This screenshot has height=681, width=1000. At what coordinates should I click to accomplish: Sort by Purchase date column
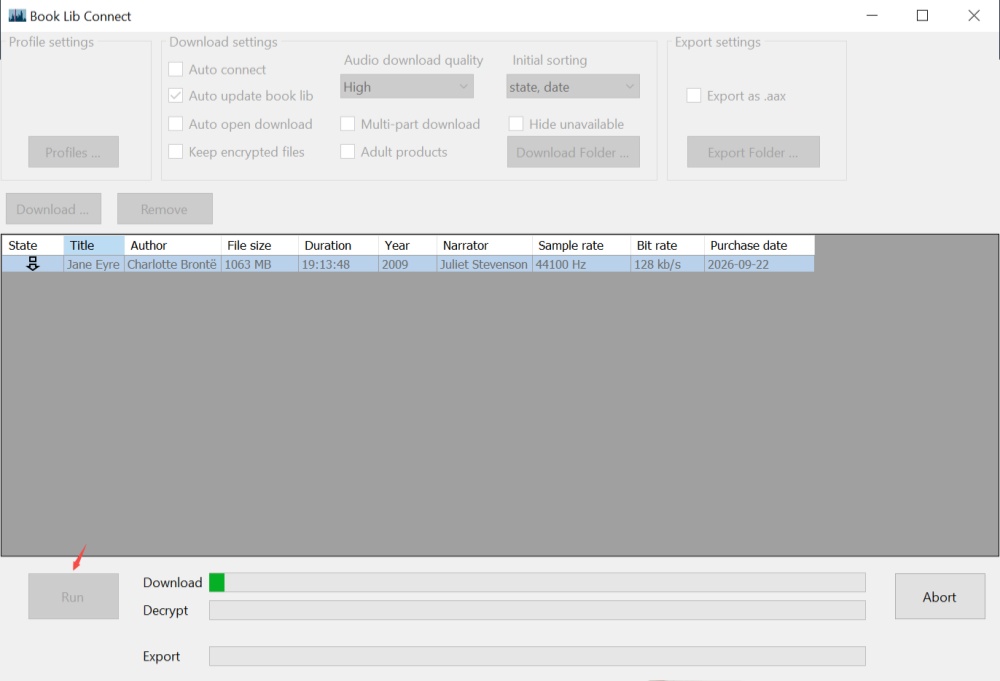point(760,245)
